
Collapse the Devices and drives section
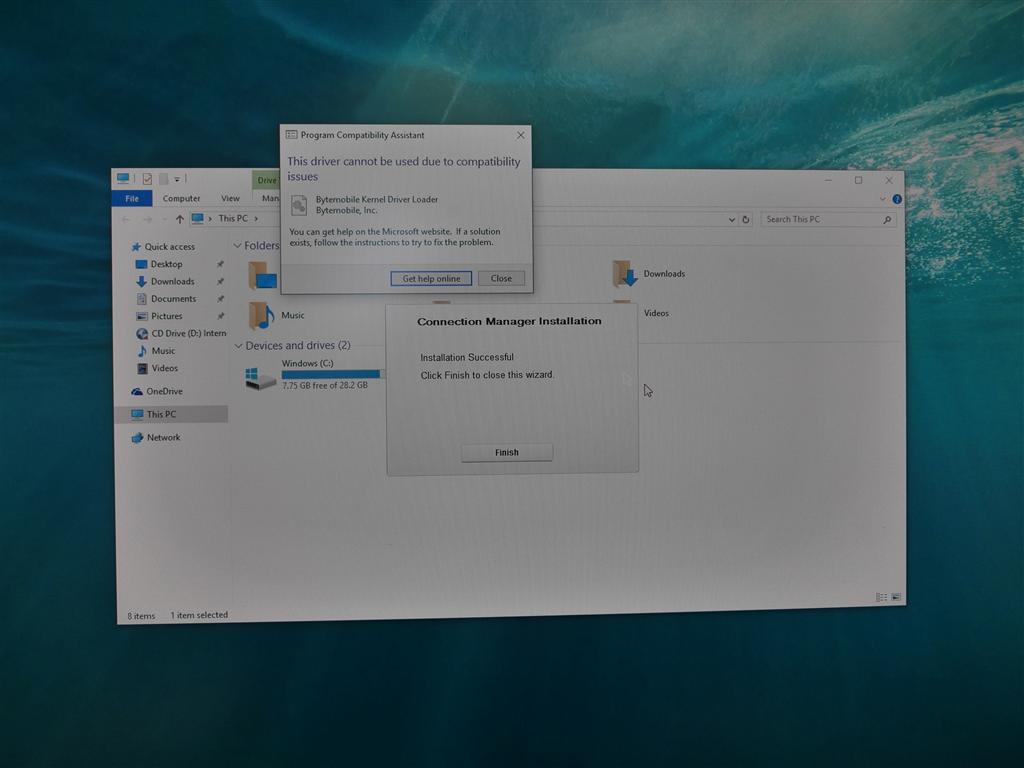pos(238,346)
